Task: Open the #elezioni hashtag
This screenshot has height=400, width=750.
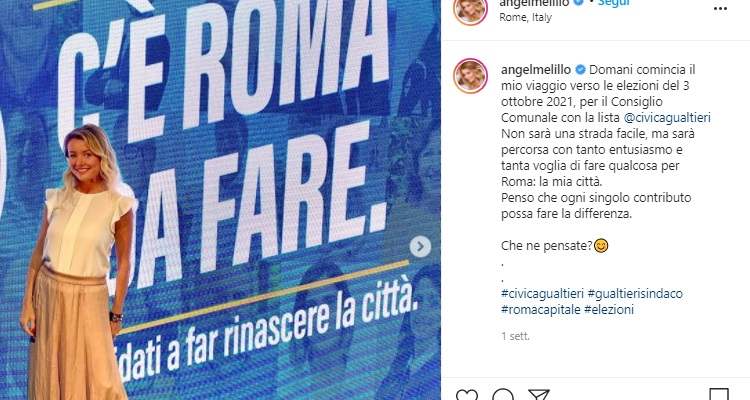Action: click(609, 310)
